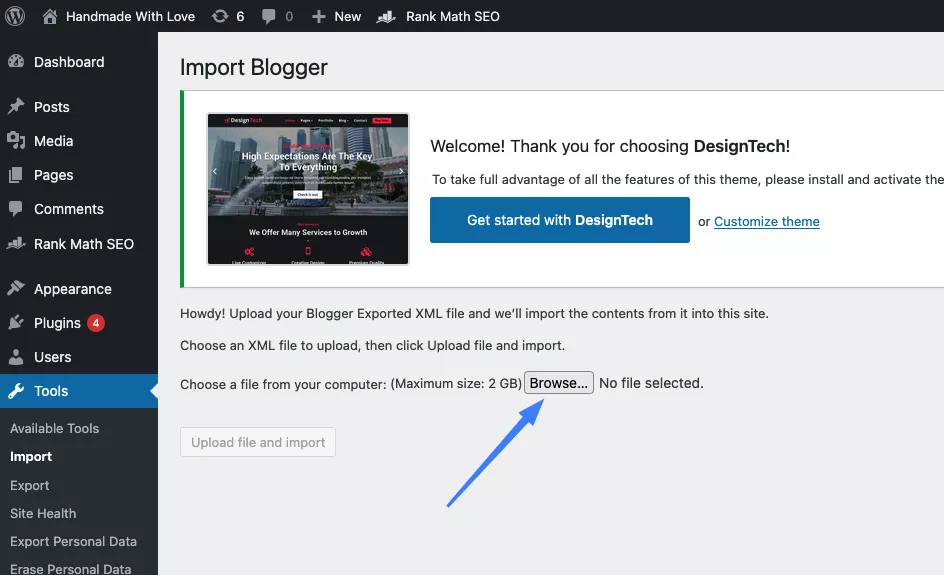
Task: Open the New content menu
Action: pyautogui.click(x=347, y=16)
